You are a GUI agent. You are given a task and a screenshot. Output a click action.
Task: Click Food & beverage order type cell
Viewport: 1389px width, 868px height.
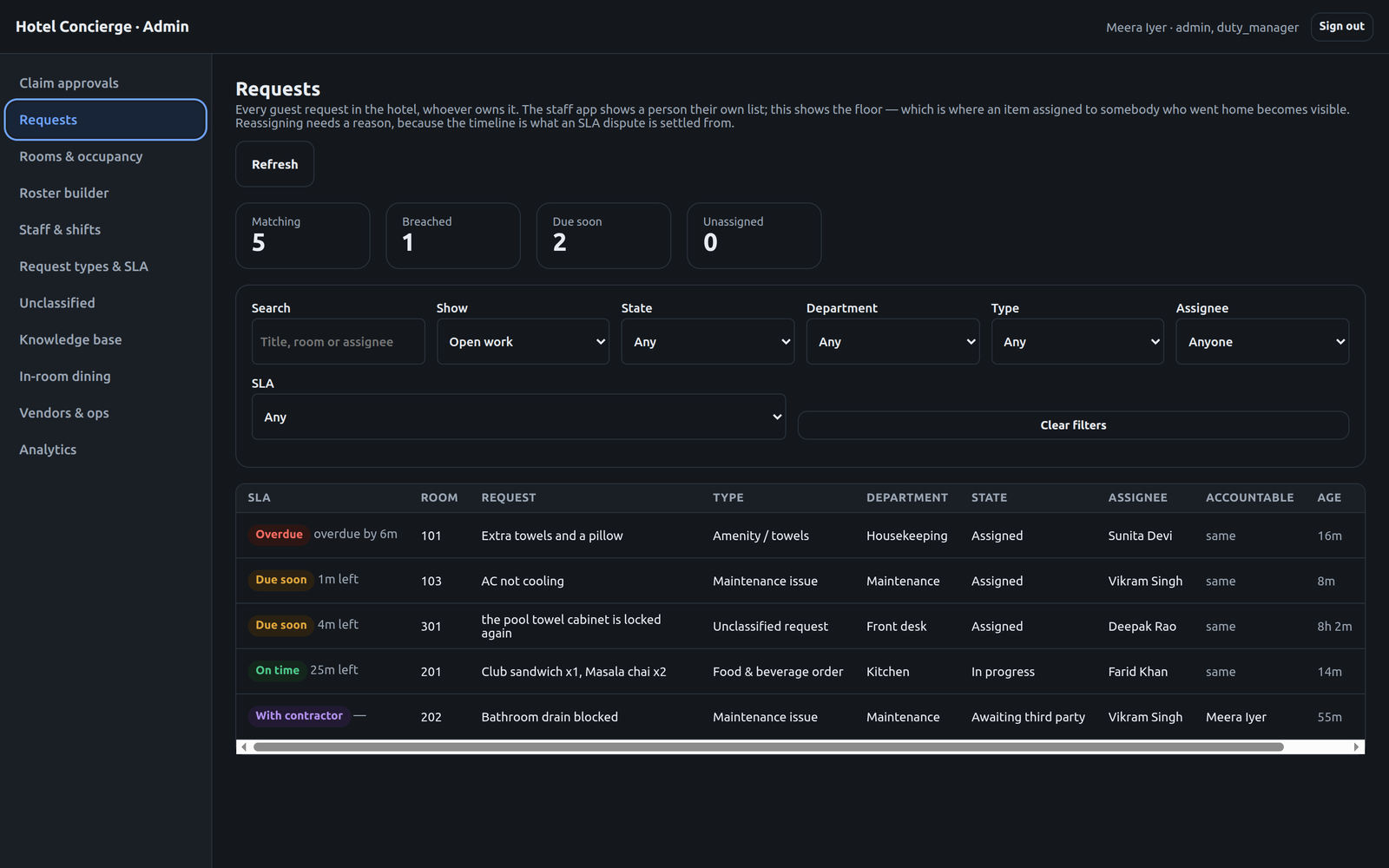coord(778,672)
